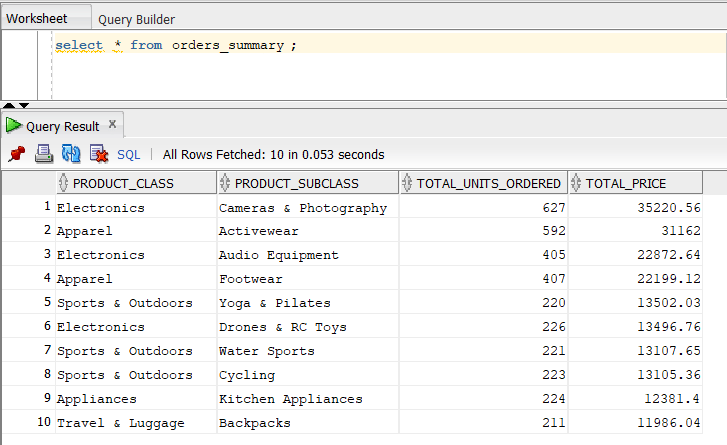Click sort icon on PRODUCT_CLASS column
The height and width of the screenshot is (445, 727).
[64, 183]
